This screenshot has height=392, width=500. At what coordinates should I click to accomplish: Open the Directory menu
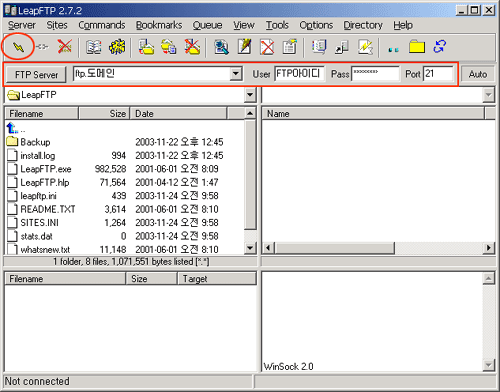(363, 25)
